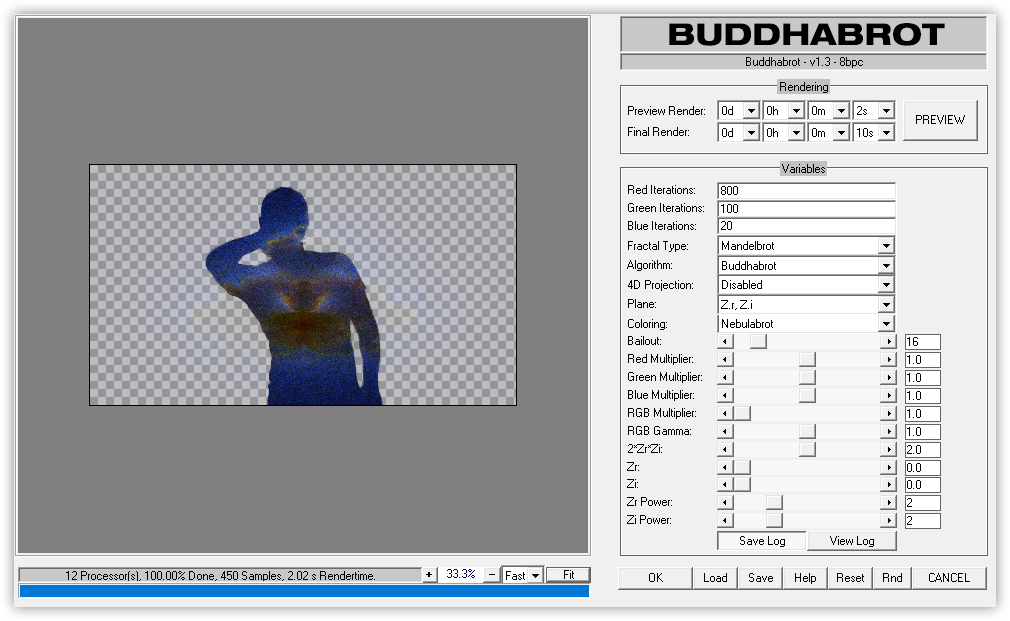Open the Help button
The image size is (1010, 621).
tap(805, 578)
